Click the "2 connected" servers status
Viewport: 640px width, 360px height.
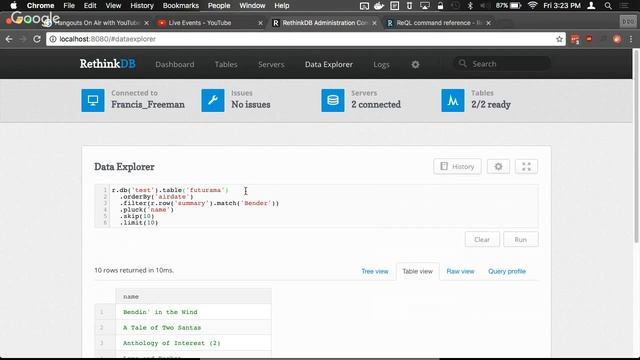click(x=376, y=105)
